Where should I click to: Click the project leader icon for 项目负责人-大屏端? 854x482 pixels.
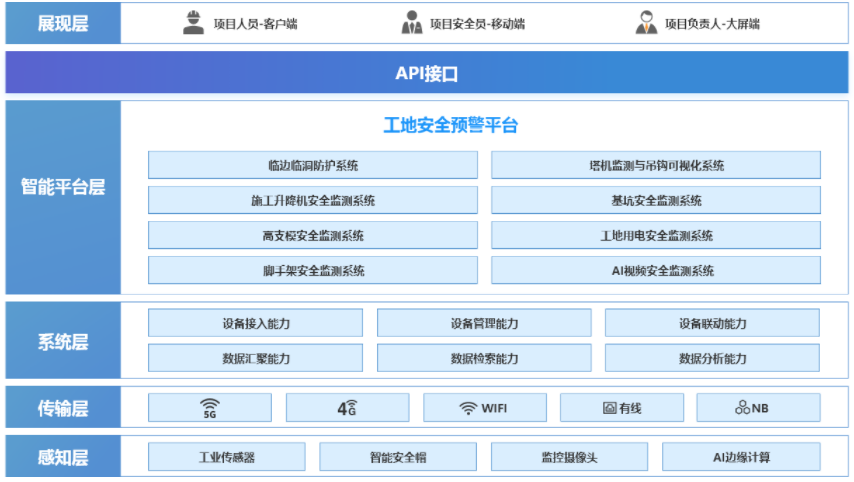point(646,22)
